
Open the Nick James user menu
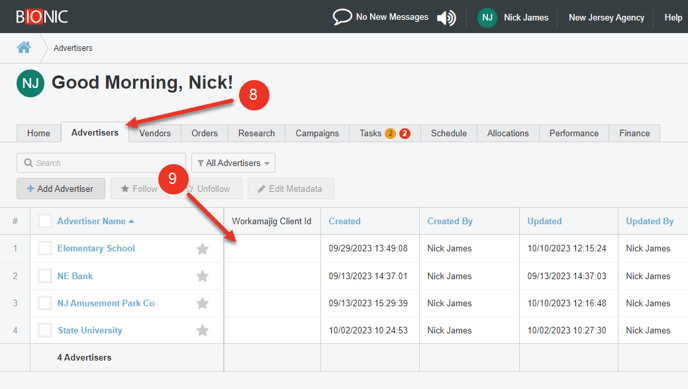click(x=526, y=18)
